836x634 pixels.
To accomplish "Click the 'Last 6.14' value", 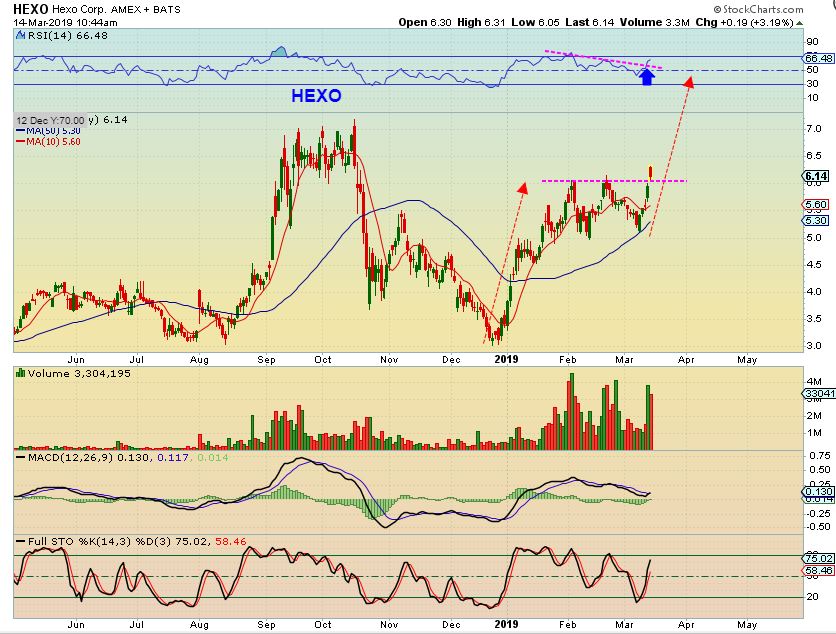I will 589,22.
